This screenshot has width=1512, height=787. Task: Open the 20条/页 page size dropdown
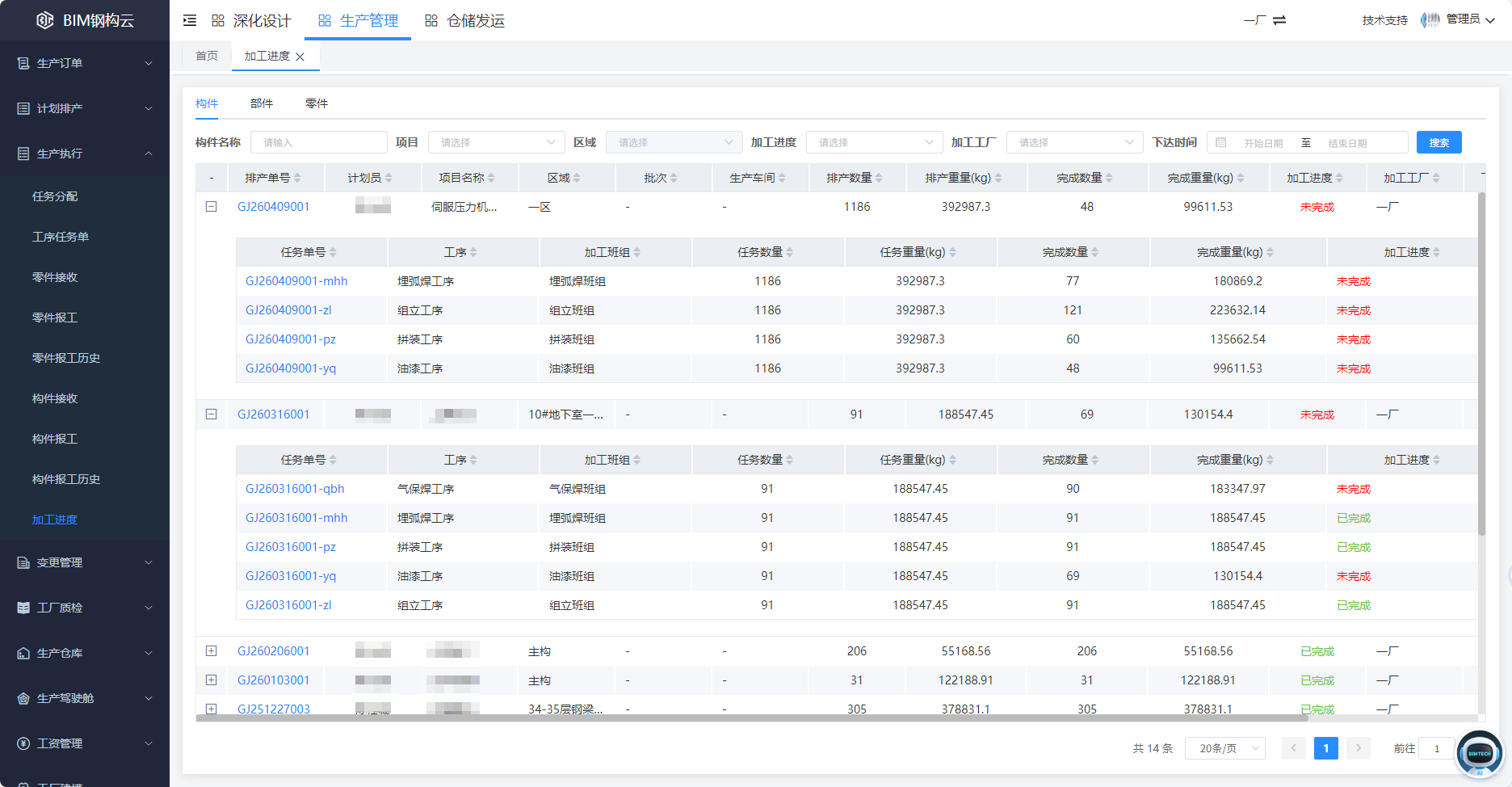(1225, 748)
